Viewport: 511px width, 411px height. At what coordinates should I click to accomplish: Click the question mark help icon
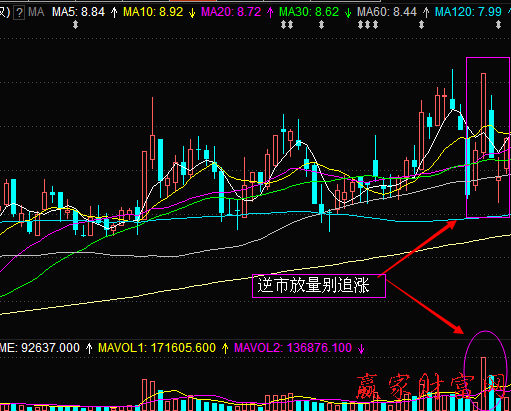(20, 13)
